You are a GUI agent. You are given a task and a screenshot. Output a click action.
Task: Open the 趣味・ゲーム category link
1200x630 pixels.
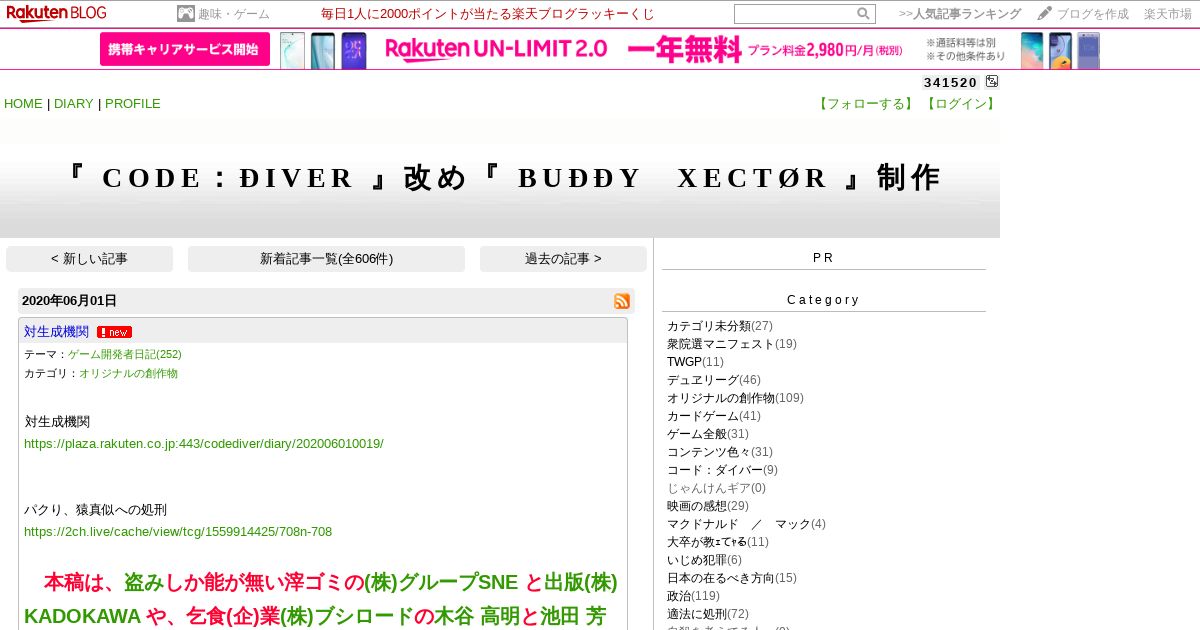(234, 14)
